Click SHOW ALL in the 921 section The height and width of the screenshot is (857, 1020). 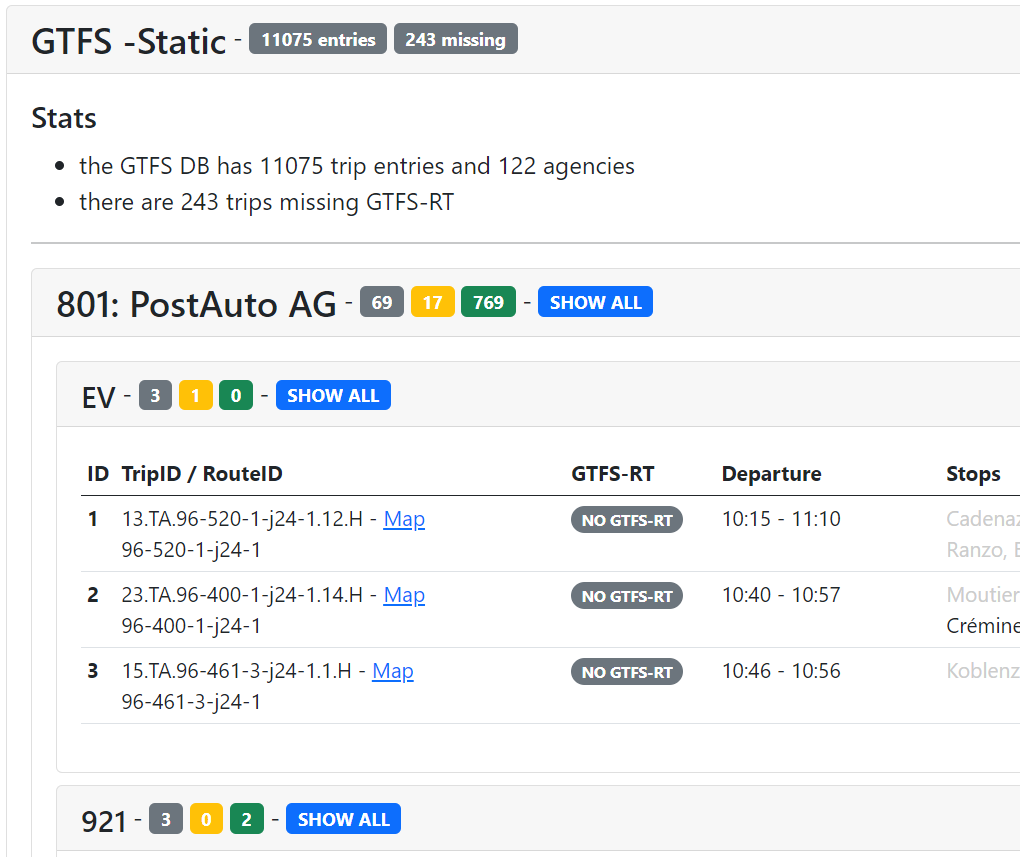[x=343, y=819]
